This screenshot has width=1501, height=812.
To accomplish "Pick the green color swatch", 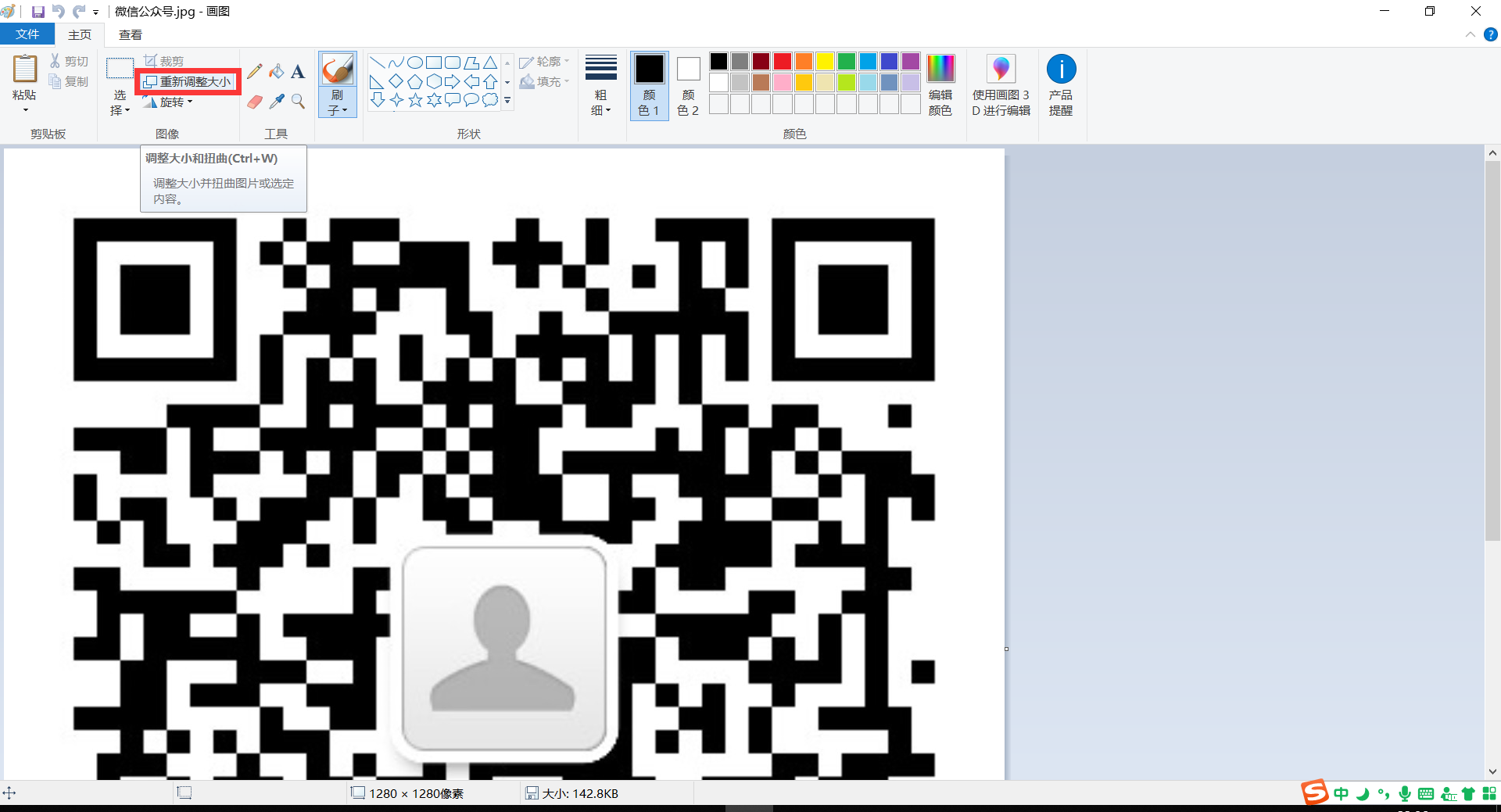I will click(x=846, y=61).
